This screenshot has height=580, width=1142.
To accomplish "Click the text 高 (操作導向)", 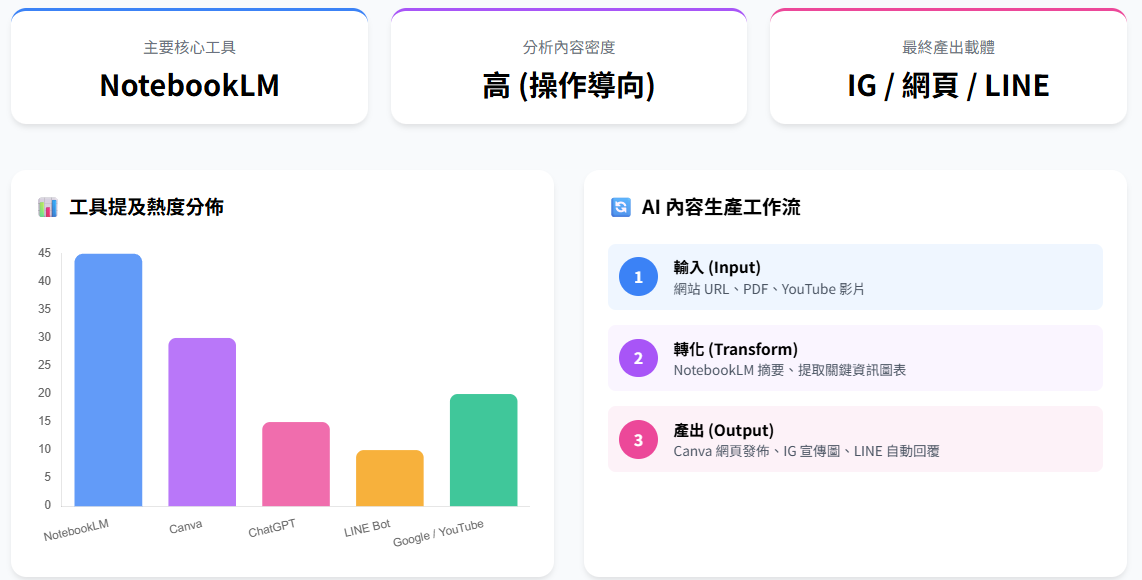I will 569,86.
